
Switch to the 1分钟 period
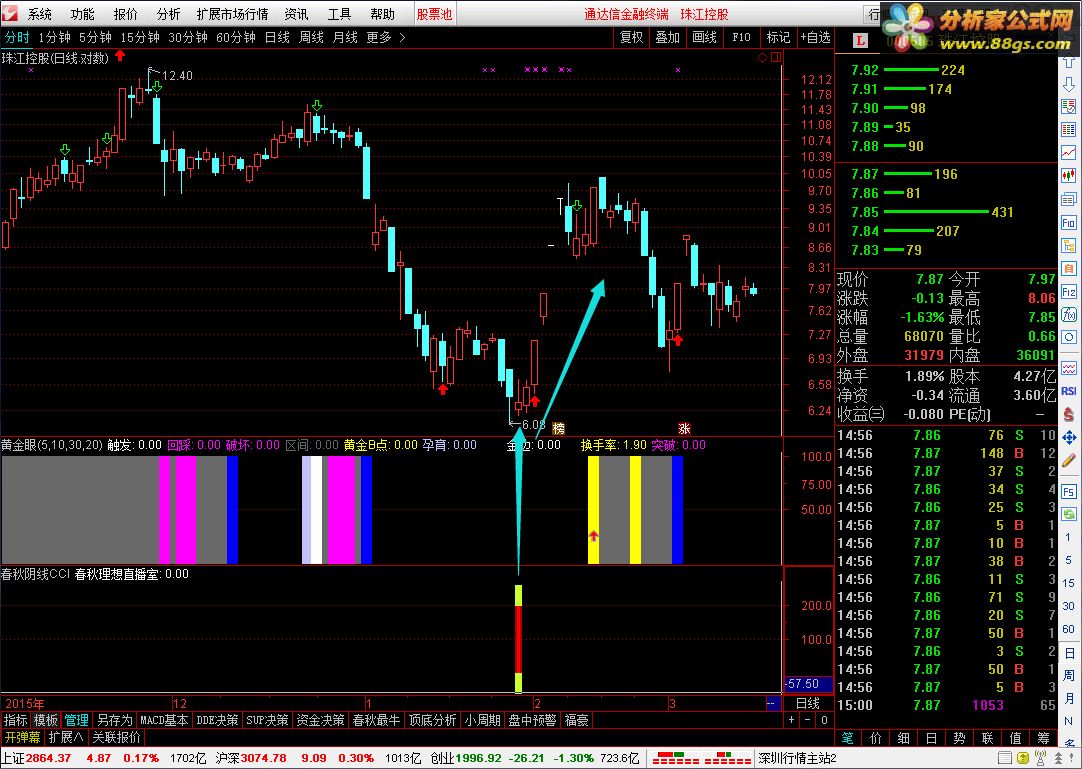click(55, 37)
